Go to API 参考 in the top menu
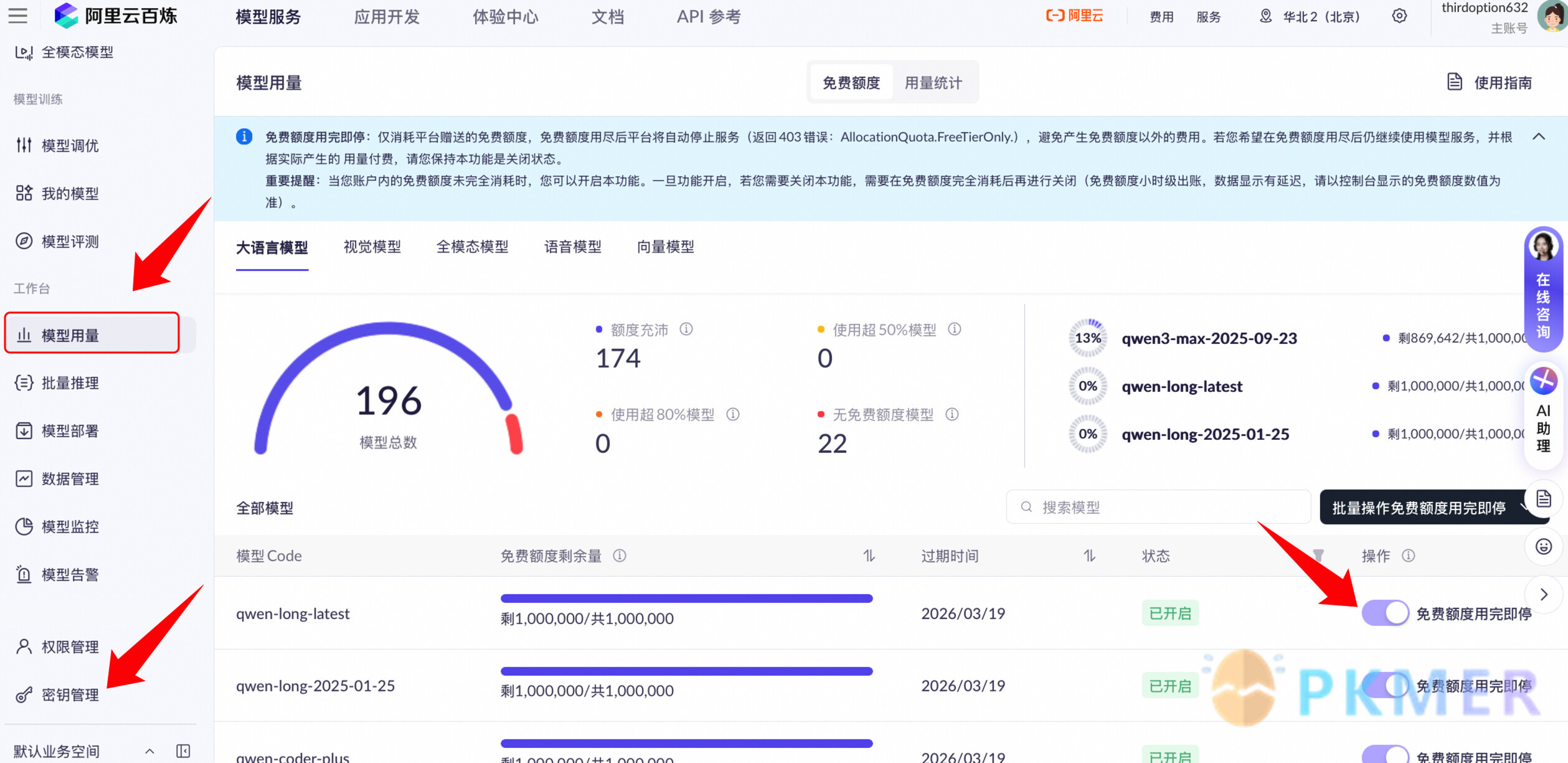Image resolution: width=1568 pixels, height=763 pixels. (x=708, y=17)
